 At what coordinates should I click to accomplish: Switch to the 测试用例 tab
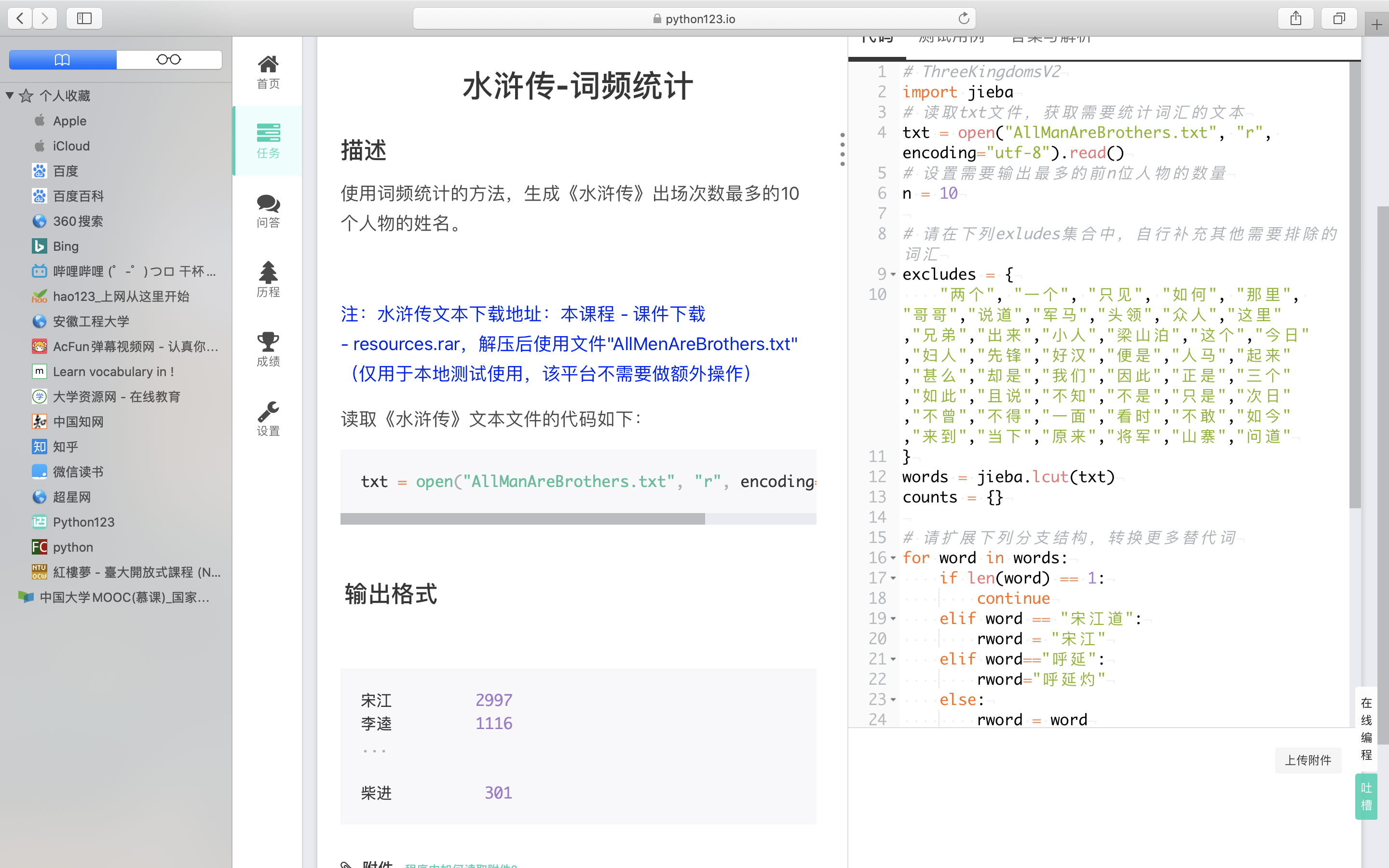pyautogui.click(x=951, y=40)
